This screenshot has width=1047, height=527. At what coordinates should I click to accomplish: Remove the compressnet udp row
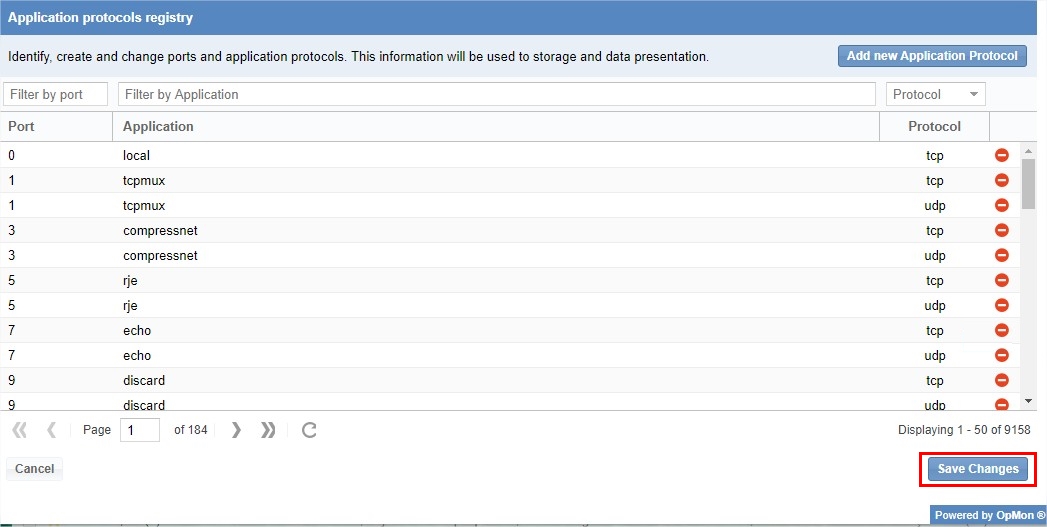[x=1001, y=255]
